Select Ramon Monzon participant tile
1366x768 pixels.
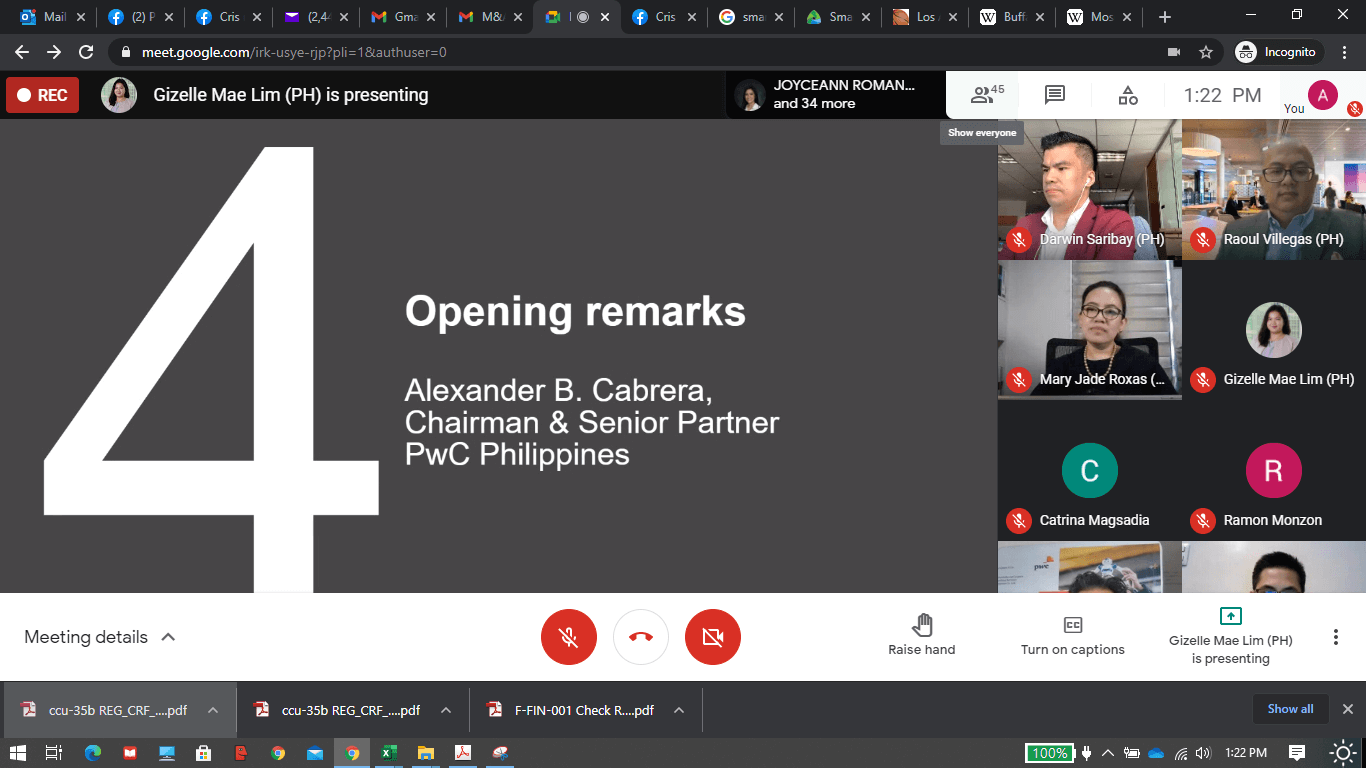pyautogui.click(x=1274, y=470)
